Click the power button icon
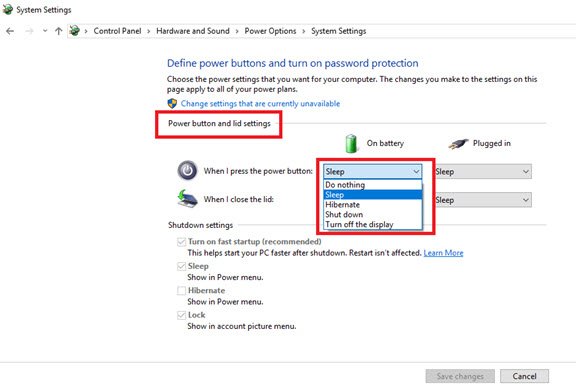This screenshot has width=576, height=385. tap(187, 171)
